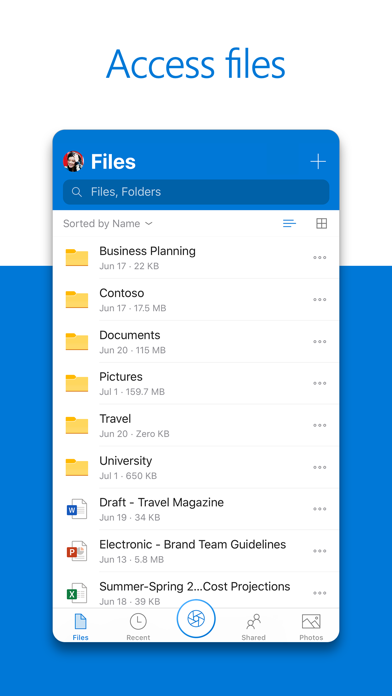Image resolution: width=392 pixels, height=696 pixels.
Task: Click the Jul 1 · 159.7 MB details
Action: 132,392
